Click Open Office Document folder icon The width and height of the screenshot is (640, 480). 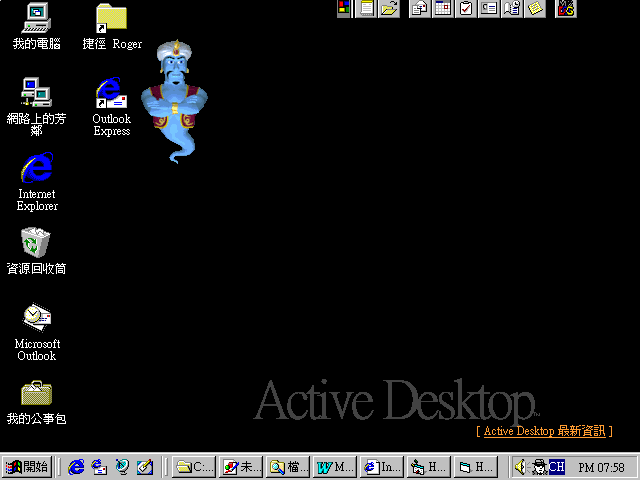389,9
